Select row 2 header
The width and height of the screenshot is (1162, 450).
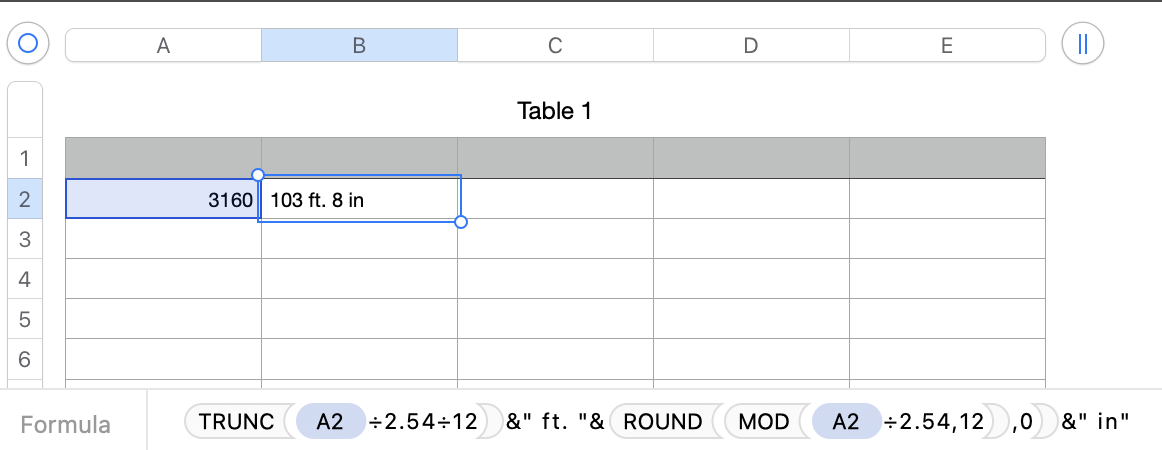point(25,199)
